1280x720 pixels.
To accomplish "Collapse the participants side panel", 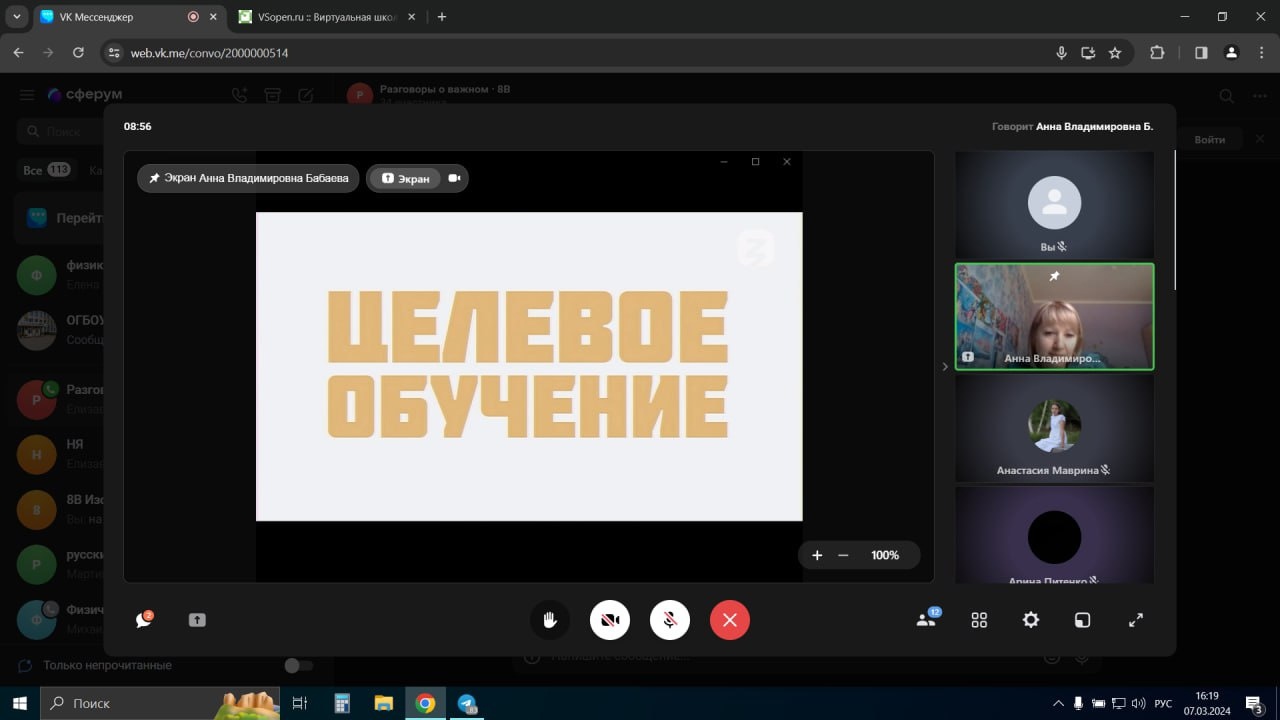I will (945, 367).
